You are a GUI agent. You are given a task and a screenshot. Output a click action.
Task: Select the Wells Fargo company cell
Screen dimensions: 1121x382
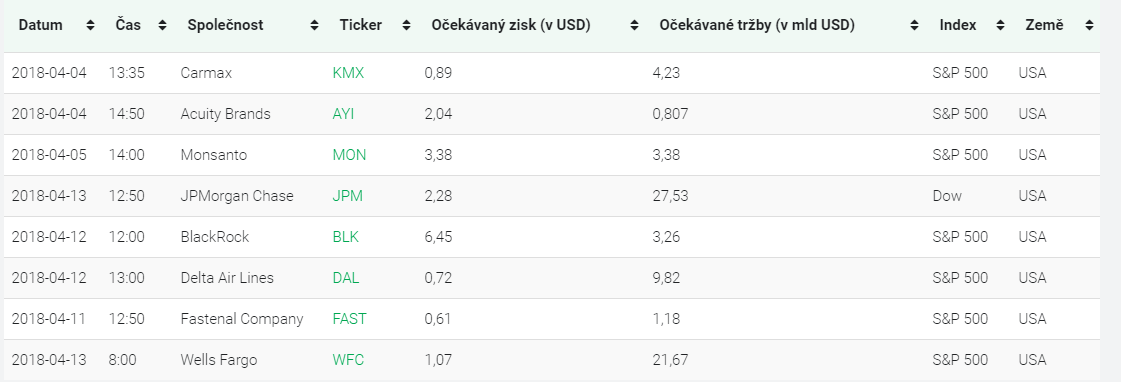pyautogui.click(x=219, y=360)
